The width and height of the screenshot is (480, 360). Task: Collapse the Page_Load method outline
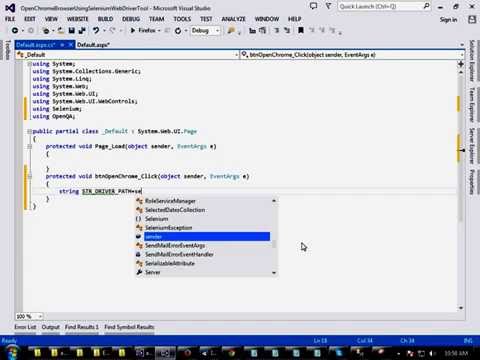coord(29,146)
